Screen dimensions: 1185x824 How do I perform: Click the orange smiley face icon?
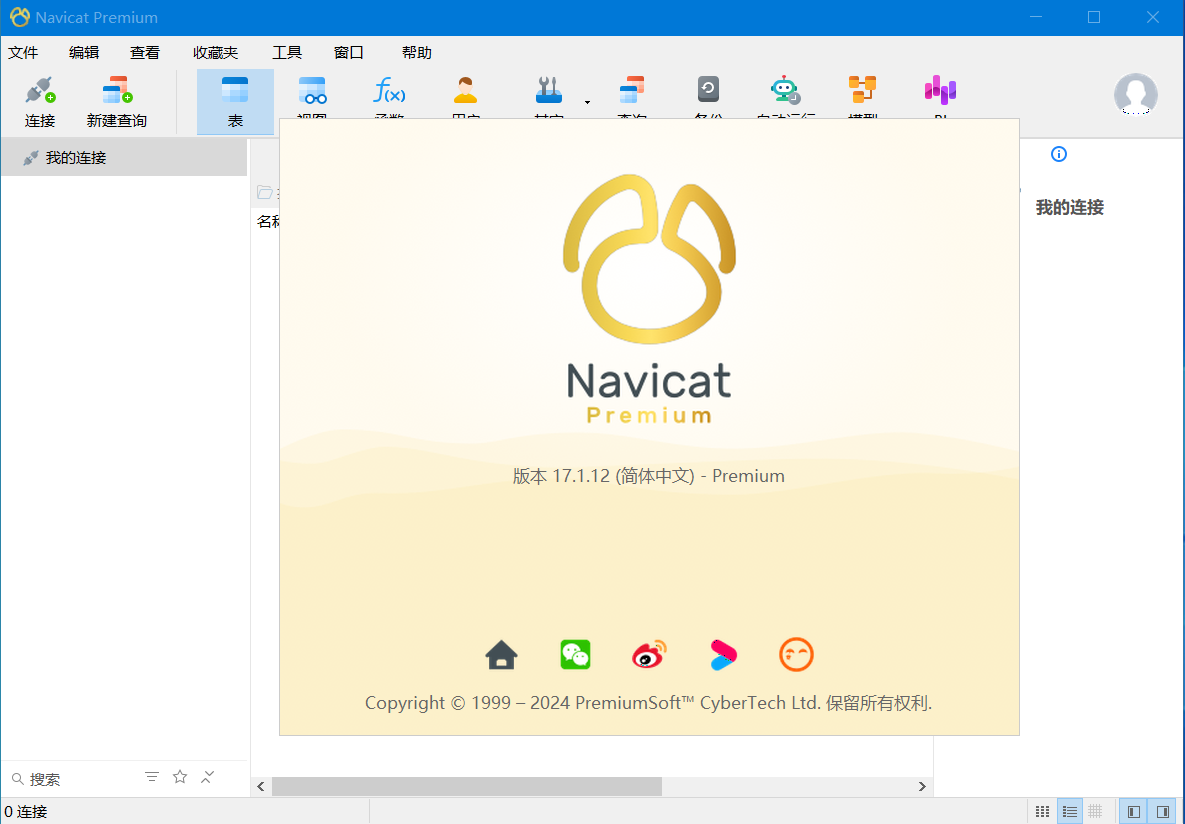click(x=796, y=655)
